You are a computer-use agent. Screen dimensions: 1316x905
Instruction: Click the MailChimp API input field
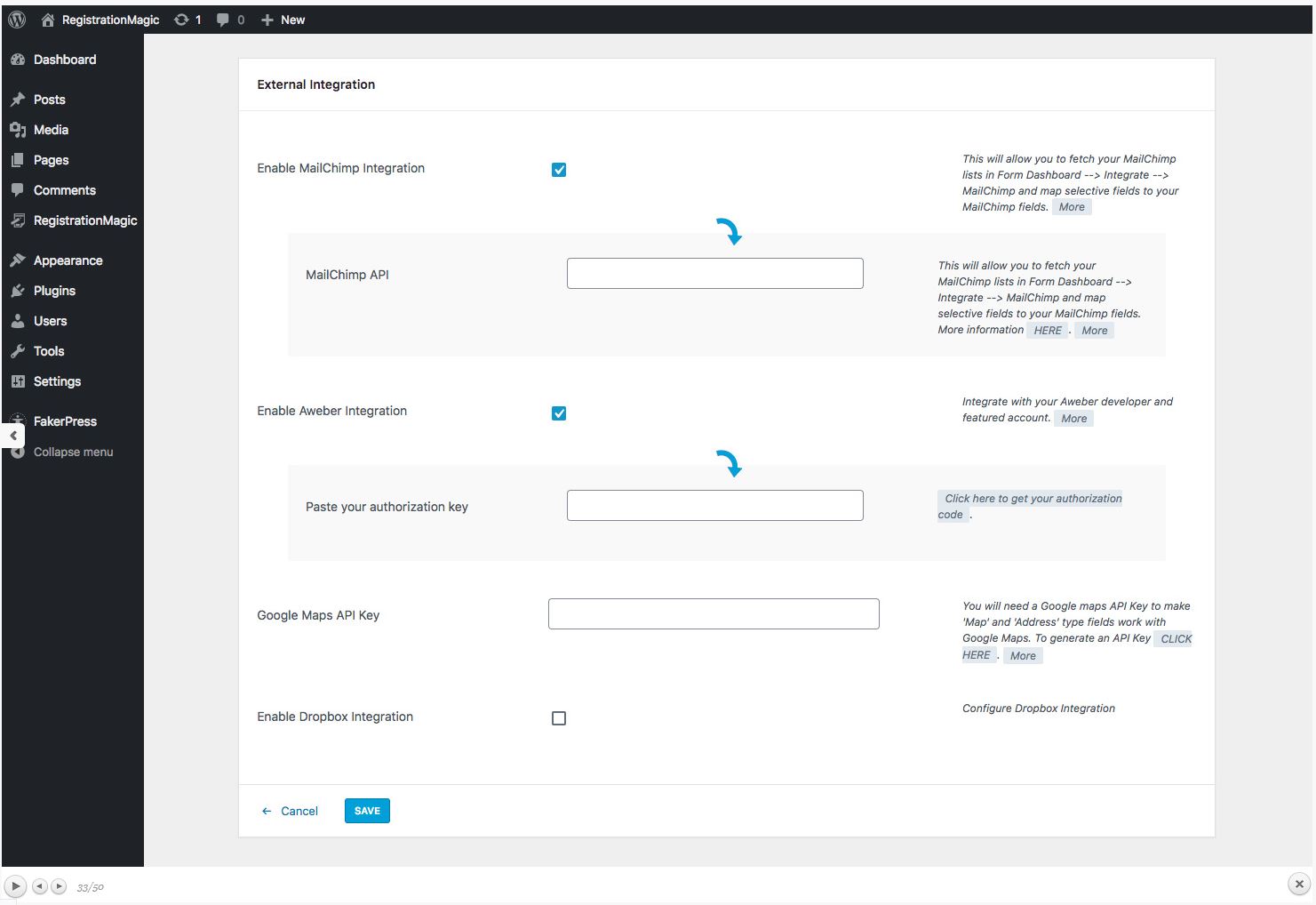point(715,274)
